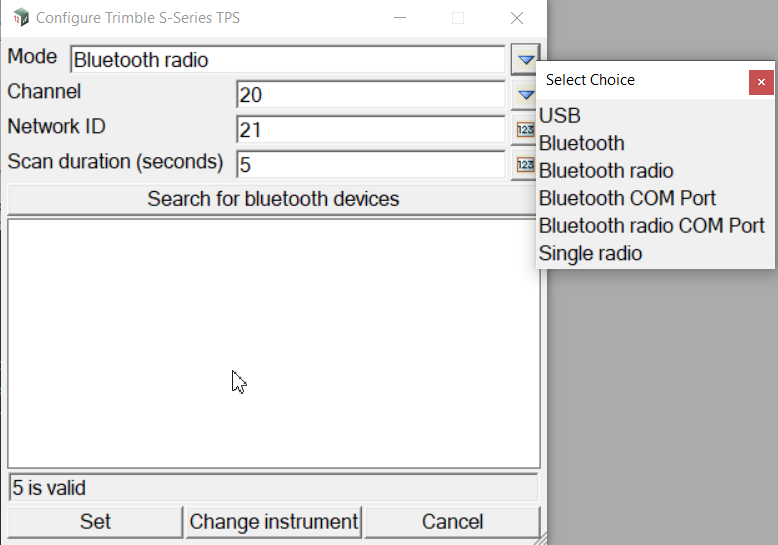Image resolution: width=778 pixels, height=545 pixels.
Task: Focus the Mode text field
Action: (x=288, y=60)
